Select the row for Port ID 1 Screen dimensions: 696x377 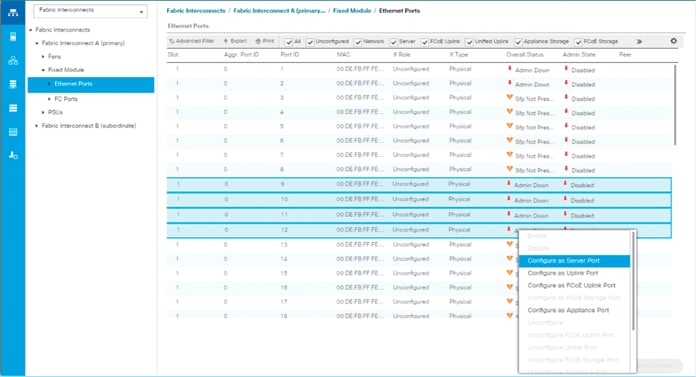[x=419, y=70]
